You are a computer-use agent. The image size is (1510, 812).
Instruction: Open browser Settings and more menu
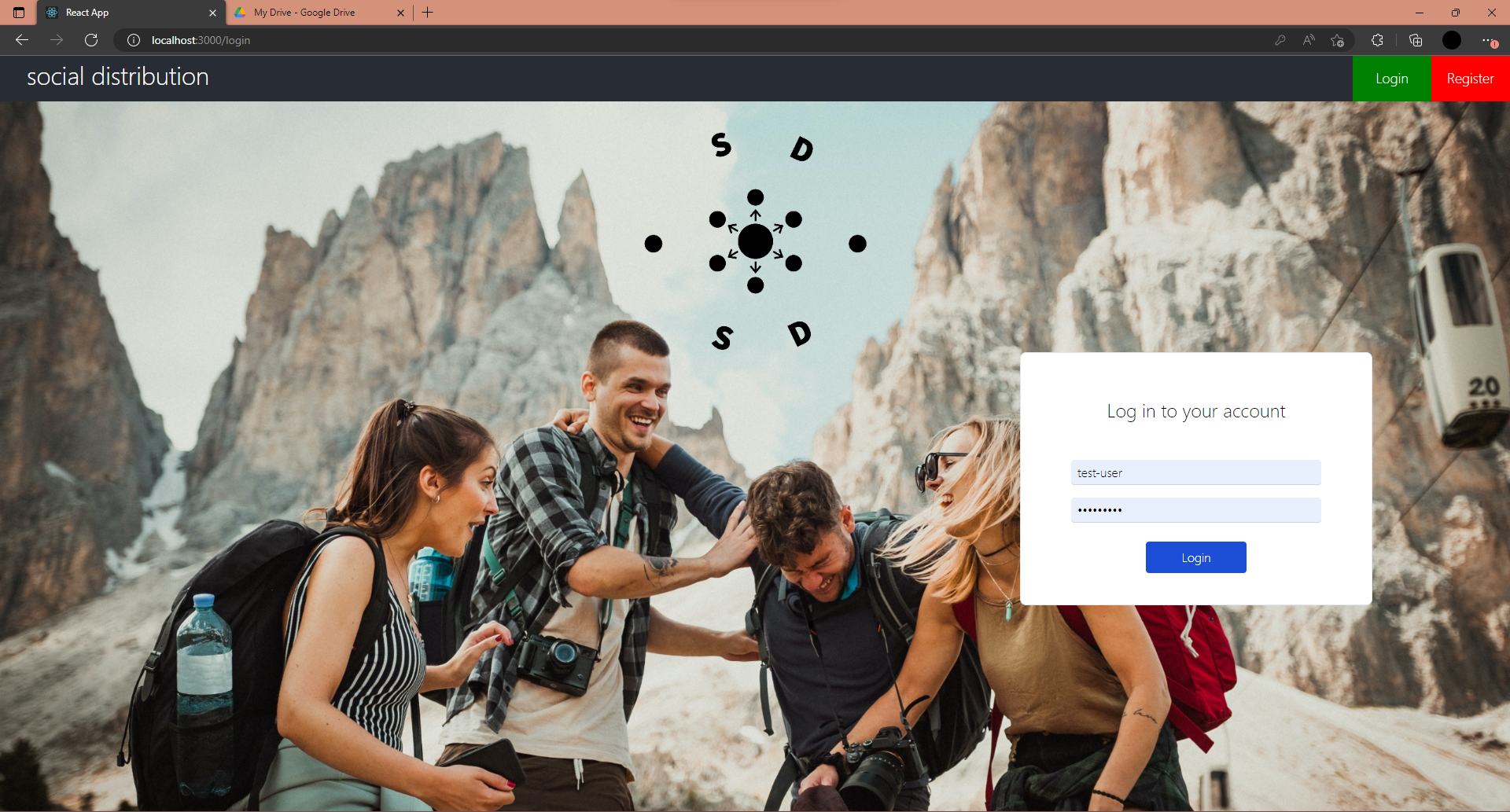click(x=1489, y=40)
